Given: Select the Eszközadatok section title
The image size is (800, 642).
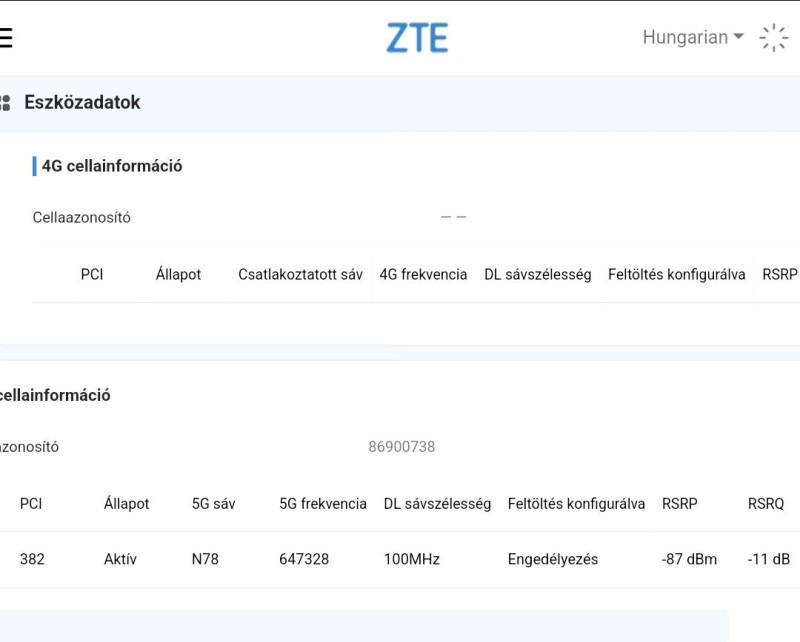Looking at the screenshot, I should coord(82,102).
